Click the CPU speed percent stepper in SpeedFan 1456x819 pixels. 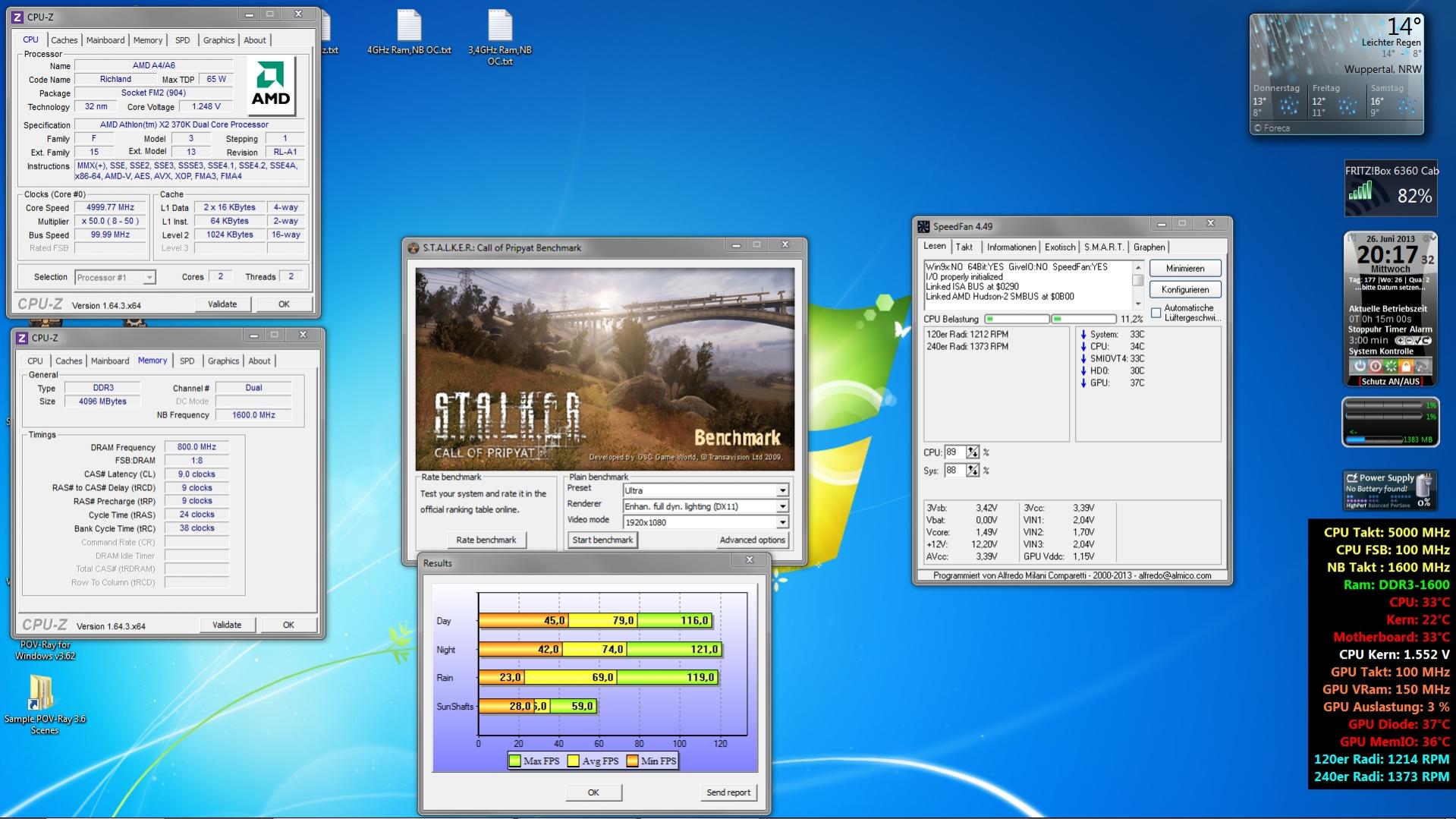tap(973, 452)
